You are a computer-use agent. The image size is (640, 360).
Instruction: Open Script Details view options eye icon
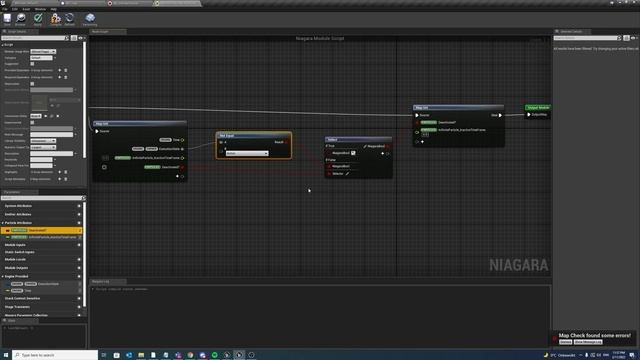coord(80,38)
